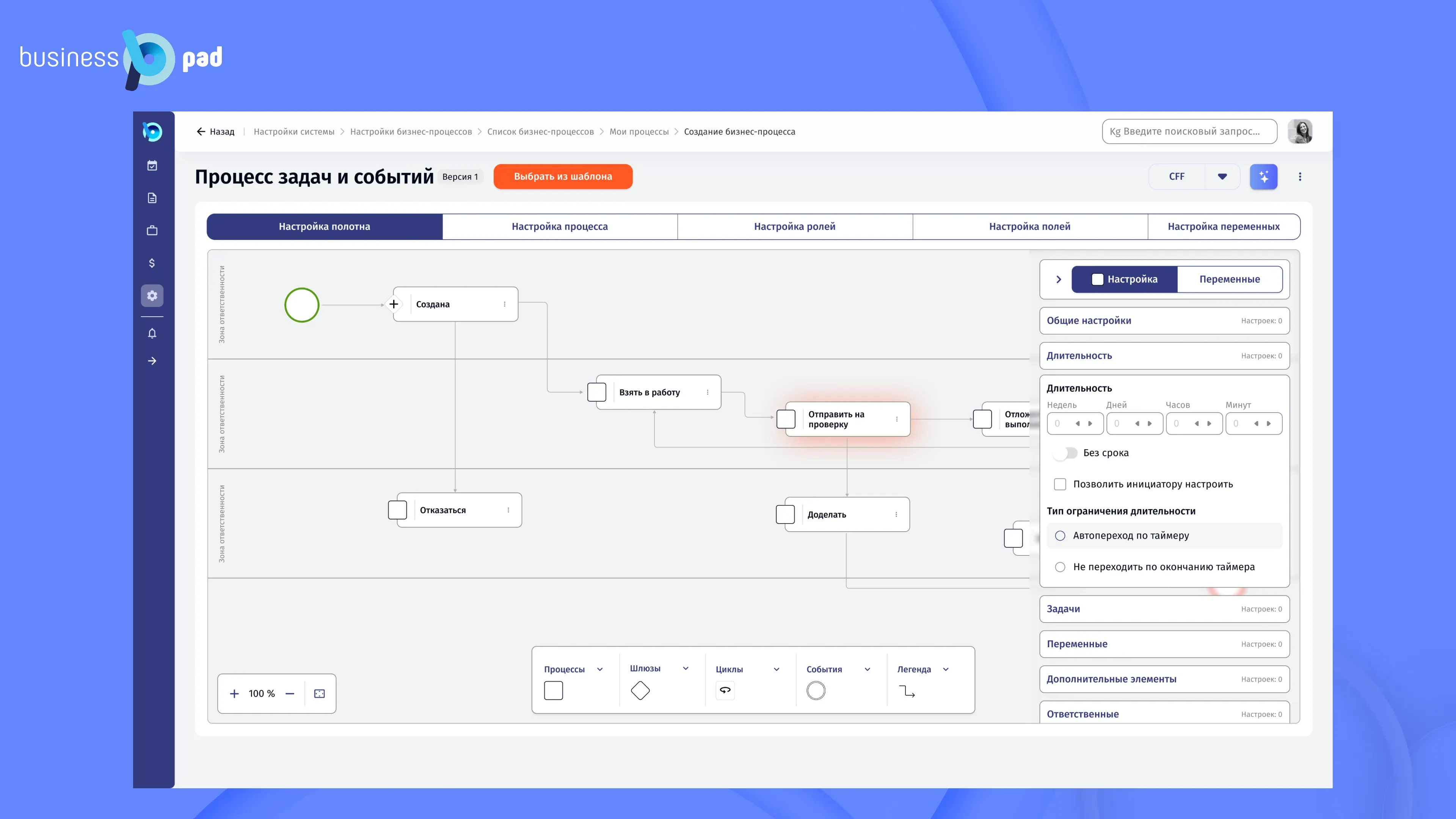The image size is (1456, 819).
Task: Open Отказаться node options dots
Action: [509, 510]
